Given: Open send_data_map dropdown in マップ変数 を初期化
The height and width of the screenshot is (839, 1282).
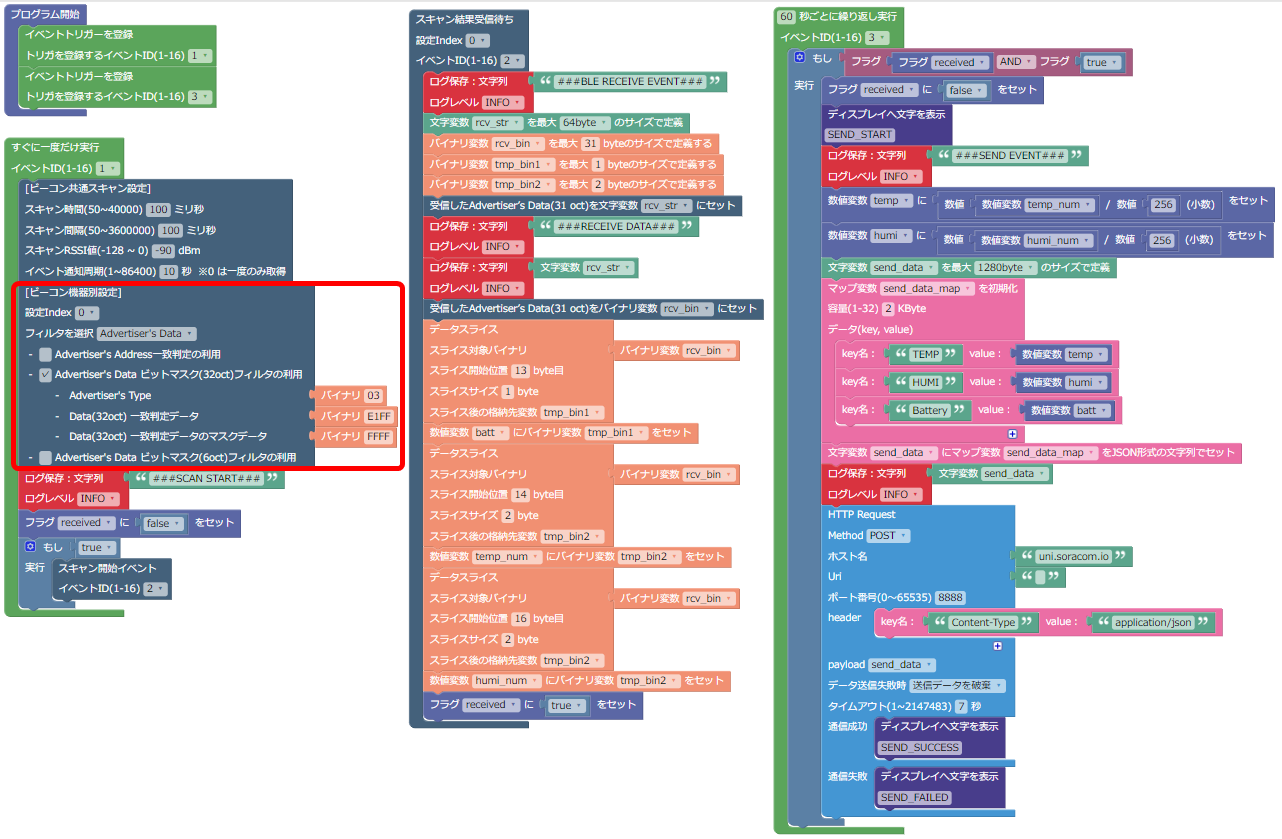Looking at the screenshot, I should click(x=927, y=288).
